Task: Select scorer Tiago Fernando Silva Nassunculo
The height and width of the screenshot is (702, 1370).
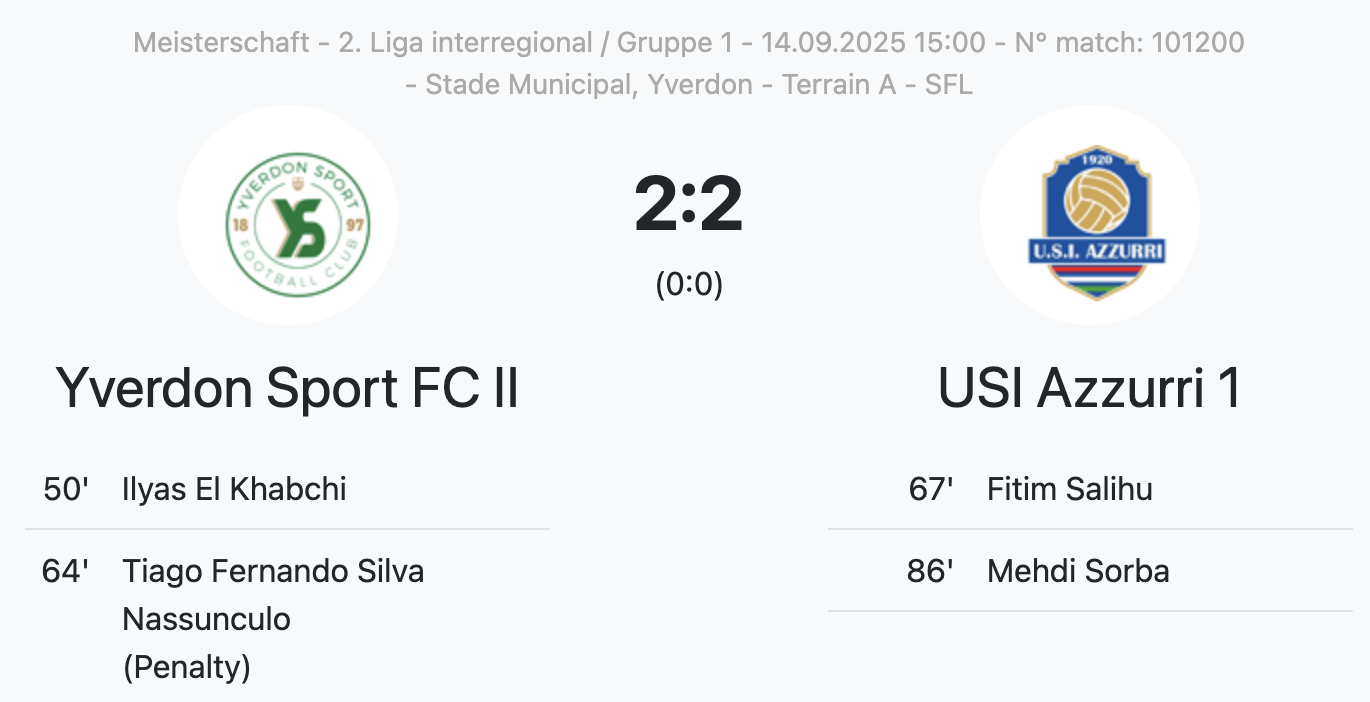Action: (273, 594)
